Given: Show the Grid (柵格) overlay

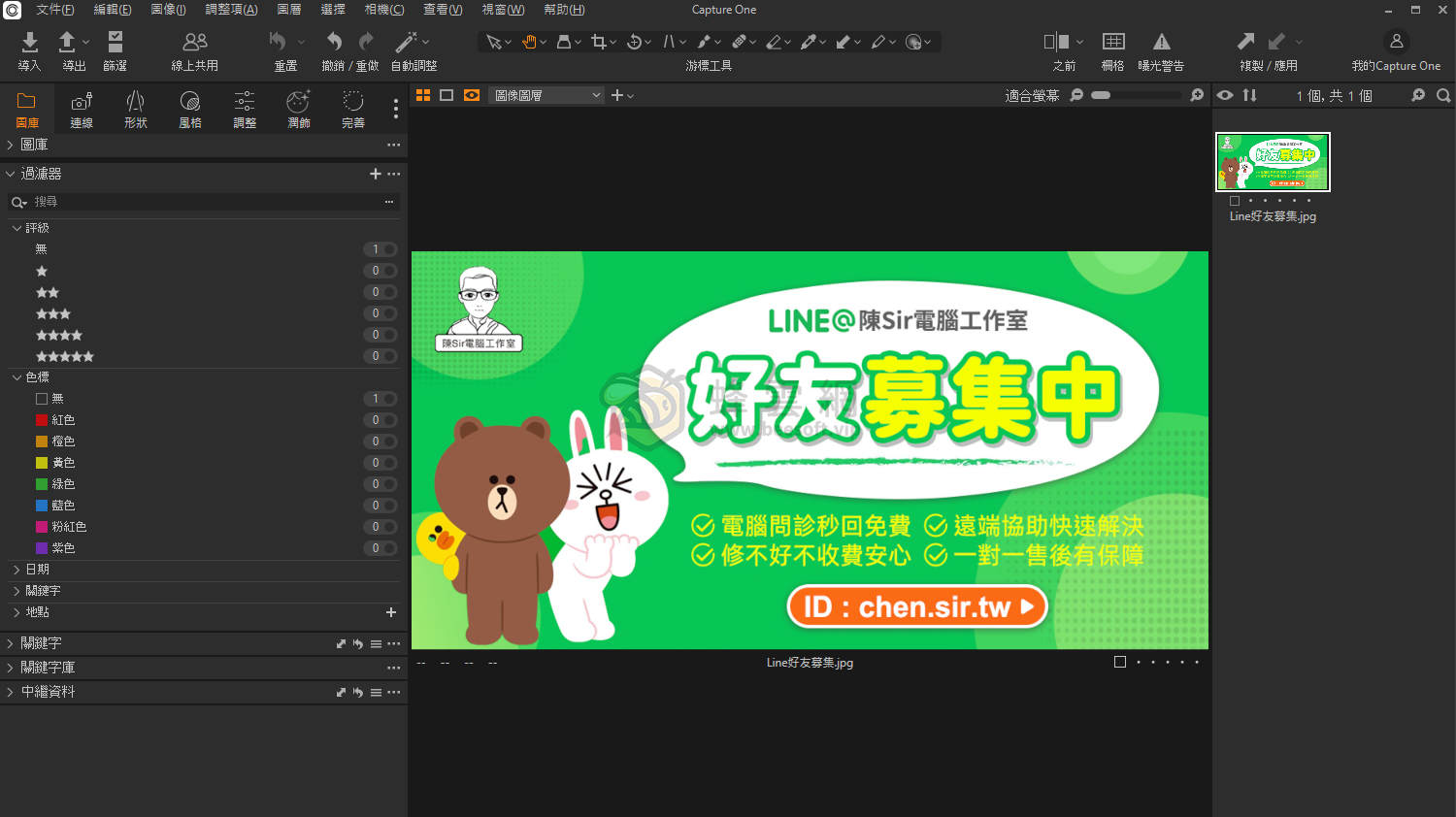Looking at the screenshot, I should click(x=1113, y=42).
